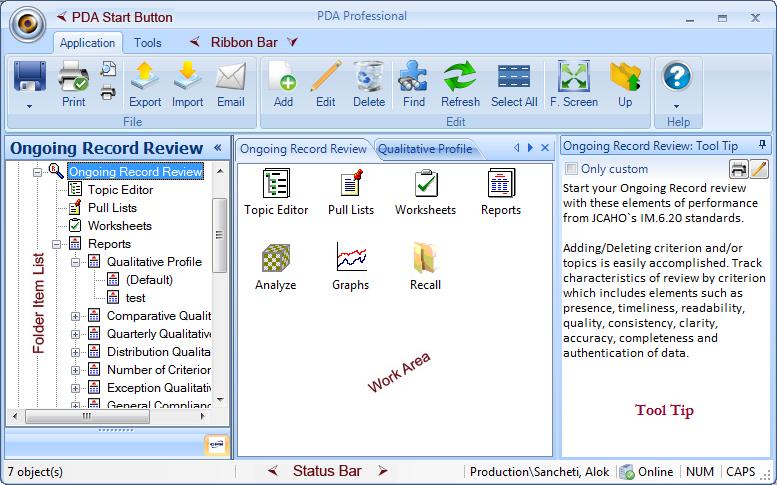Open dropdown arrow under Save icon
777x485 pixels.
30,106
